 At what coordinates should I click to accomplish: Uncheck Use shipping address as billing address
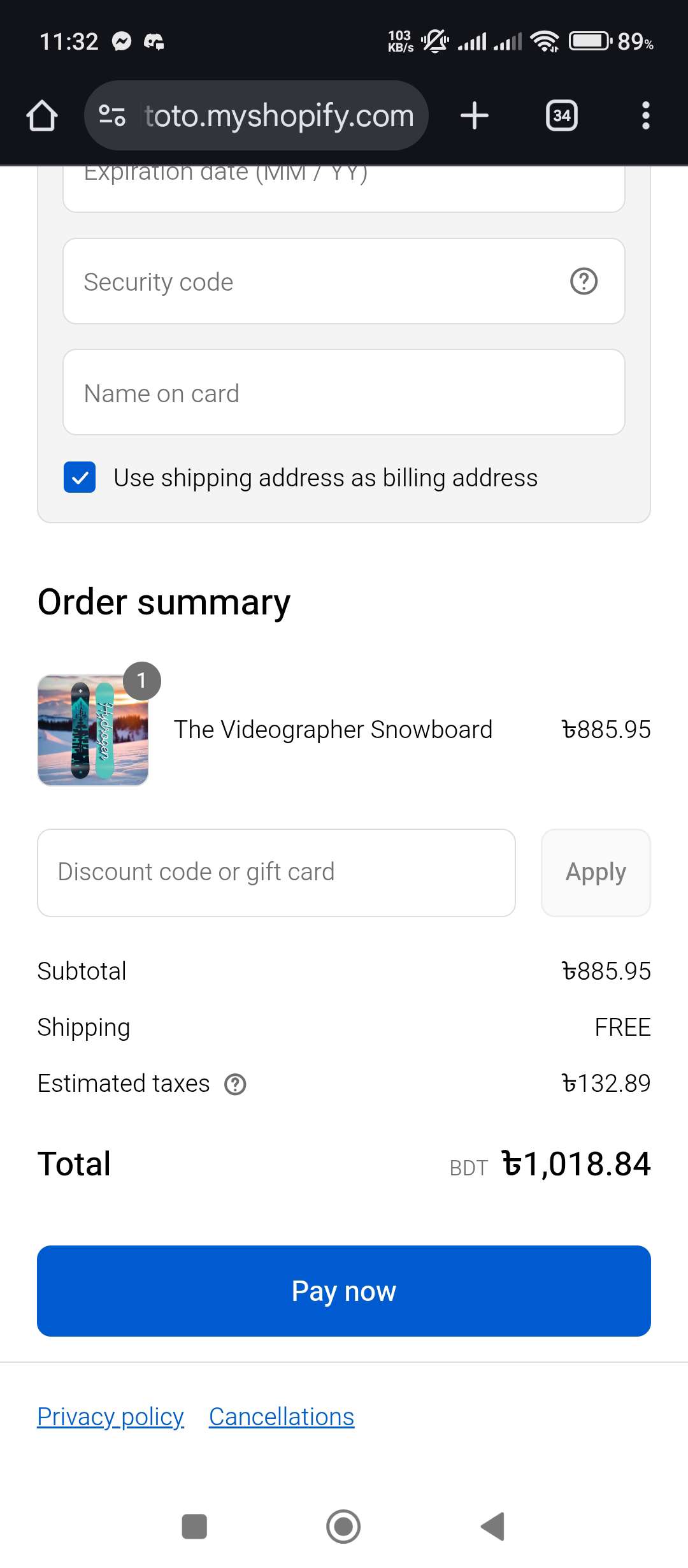pos(79,477)
